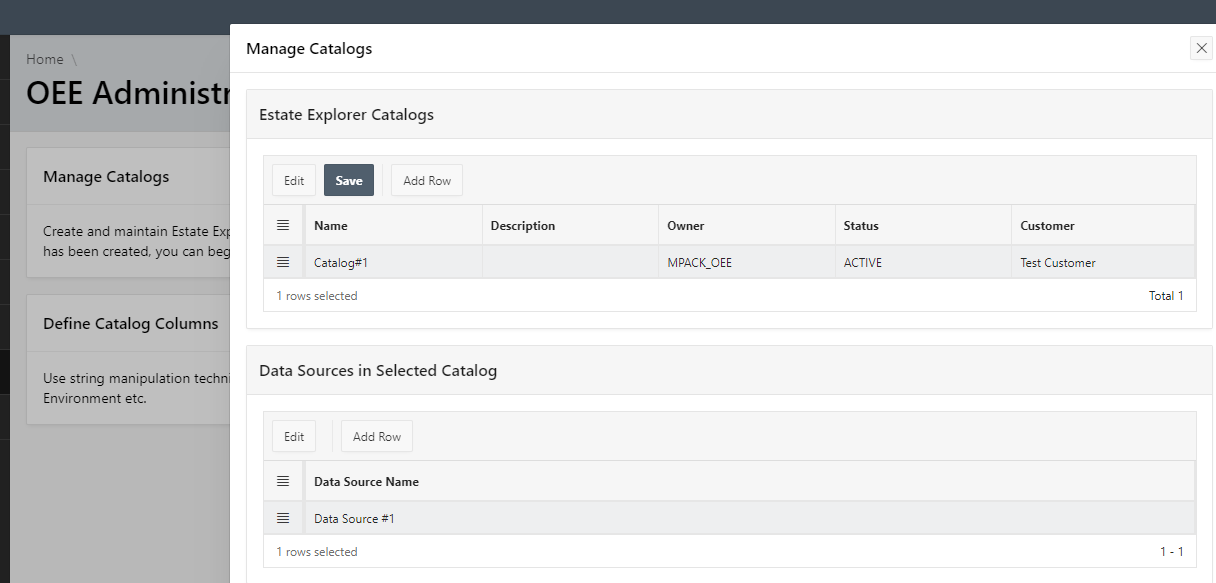Select the Catalog#1 name cell
1216x583 pixels.
pos(341,263)
